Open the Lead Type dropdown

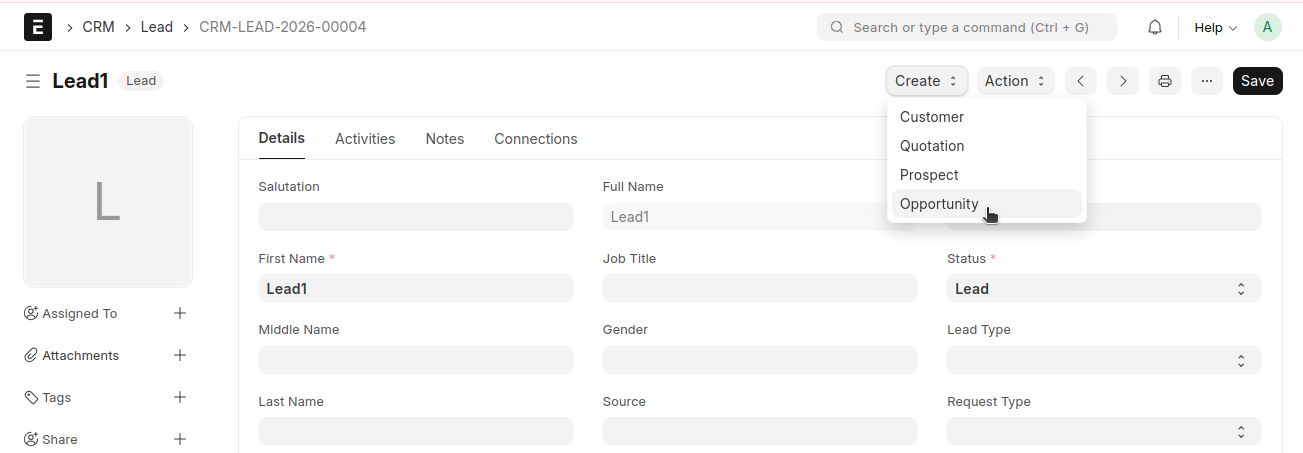1103,360
